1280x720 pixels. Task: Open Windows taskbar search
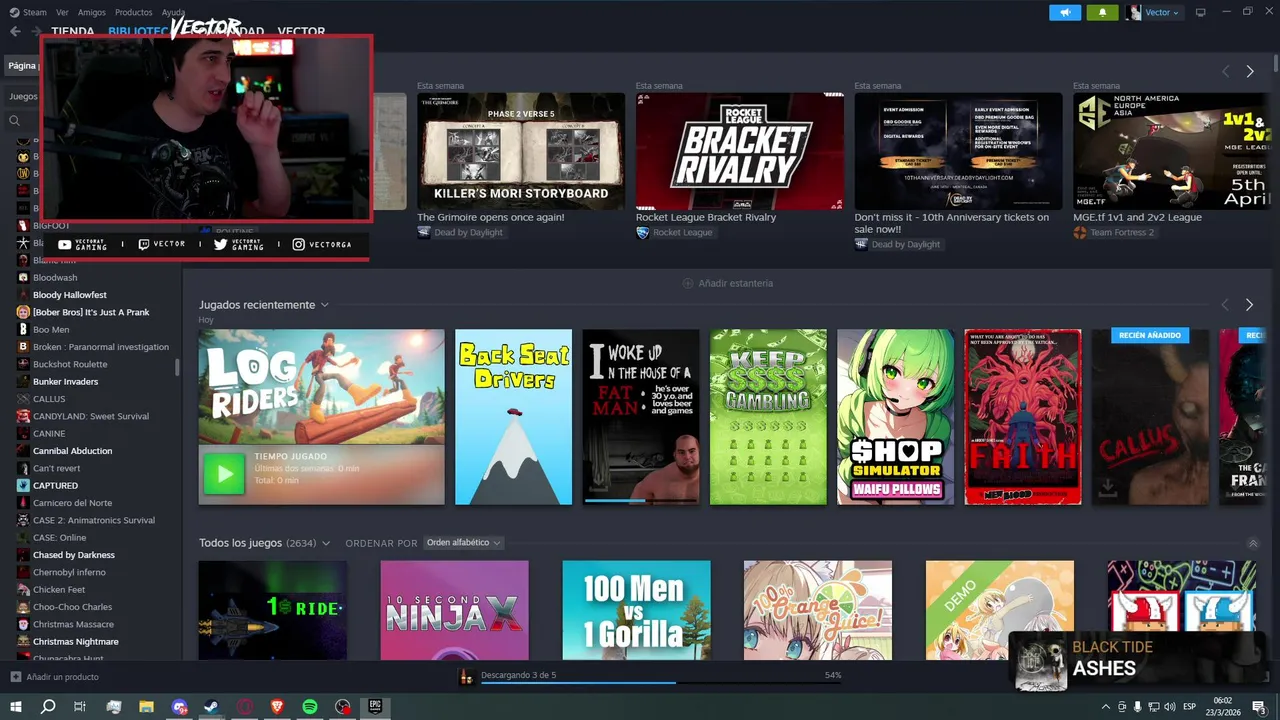click(x=48, y=707)
